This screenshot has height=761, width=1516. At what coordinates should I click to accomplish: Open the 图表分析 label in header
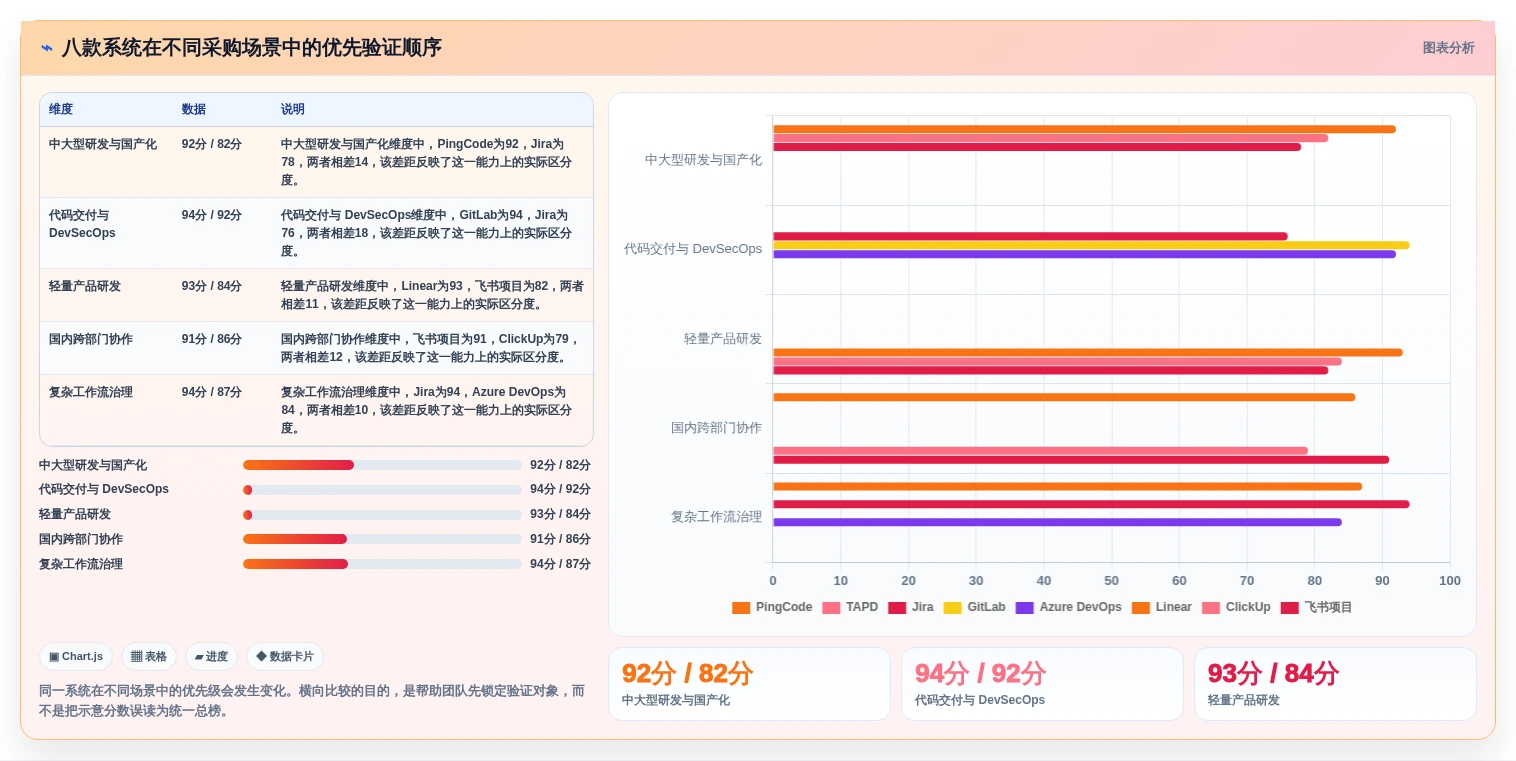(x=1448, y=48)
